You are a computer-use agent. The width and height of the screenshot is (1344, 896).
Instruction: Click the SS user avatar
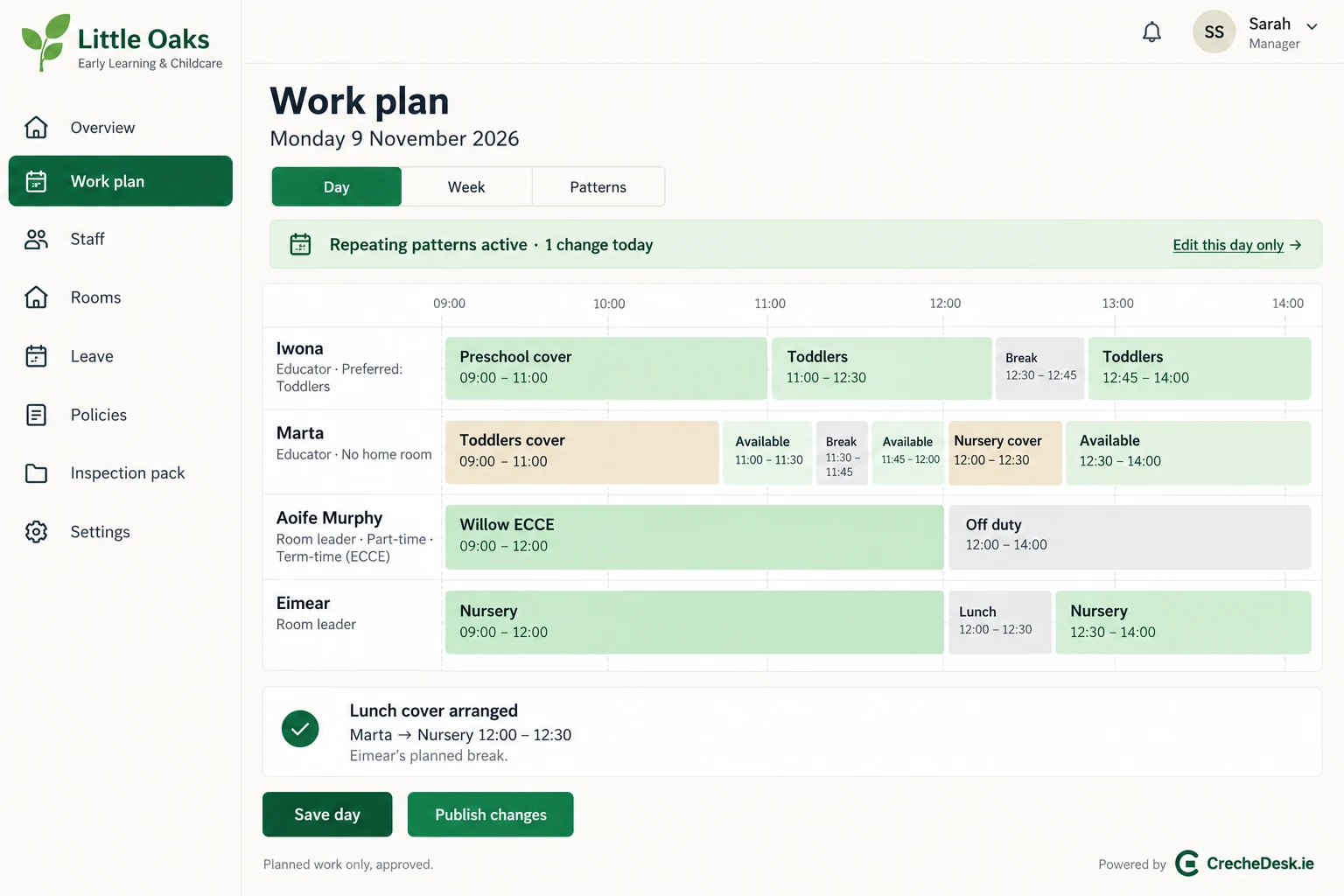[1214, 32]
